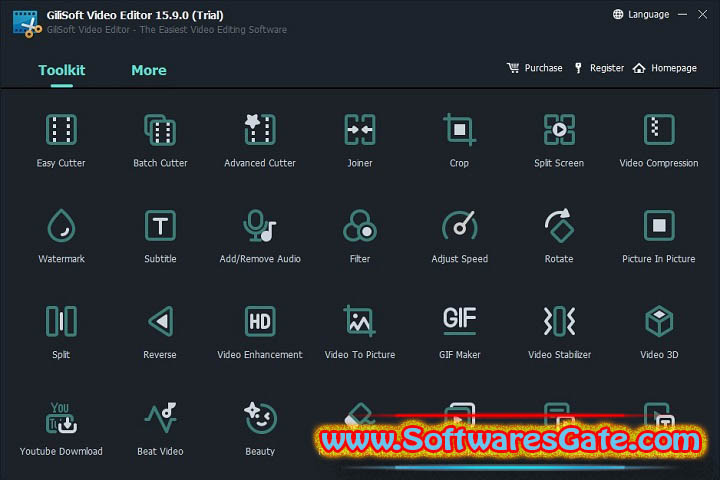The height and width of the screenshot is (480, 720).
Task: Click the GiliSoft scissors app logo
Action: (27, 23)
